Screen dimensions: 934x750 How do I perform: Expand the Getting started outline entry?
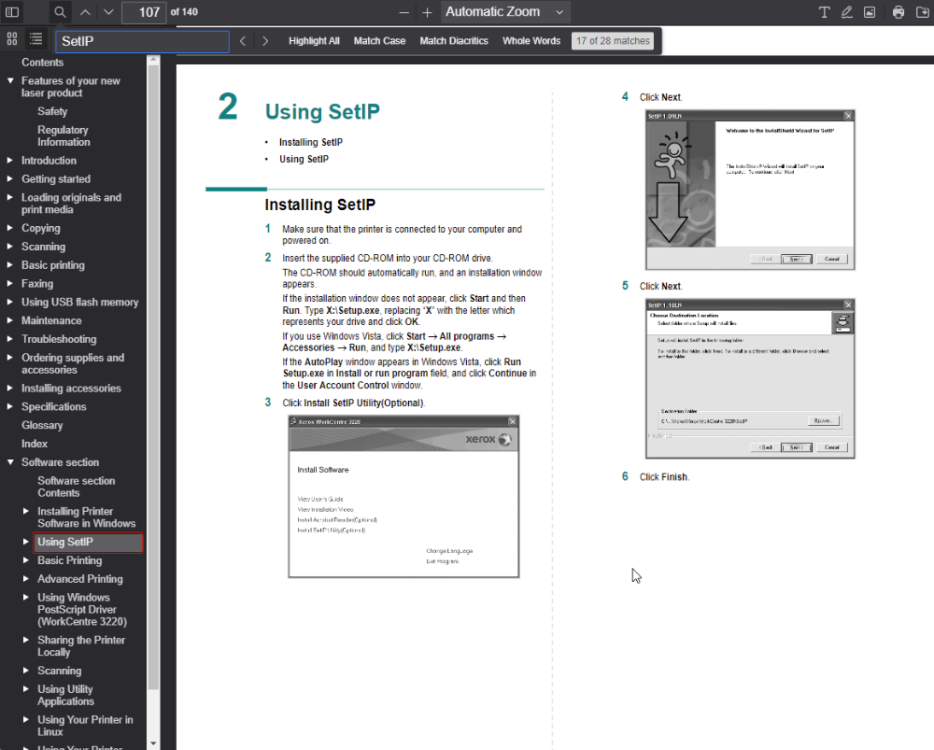pyautogui.click(x=10, y=179)
